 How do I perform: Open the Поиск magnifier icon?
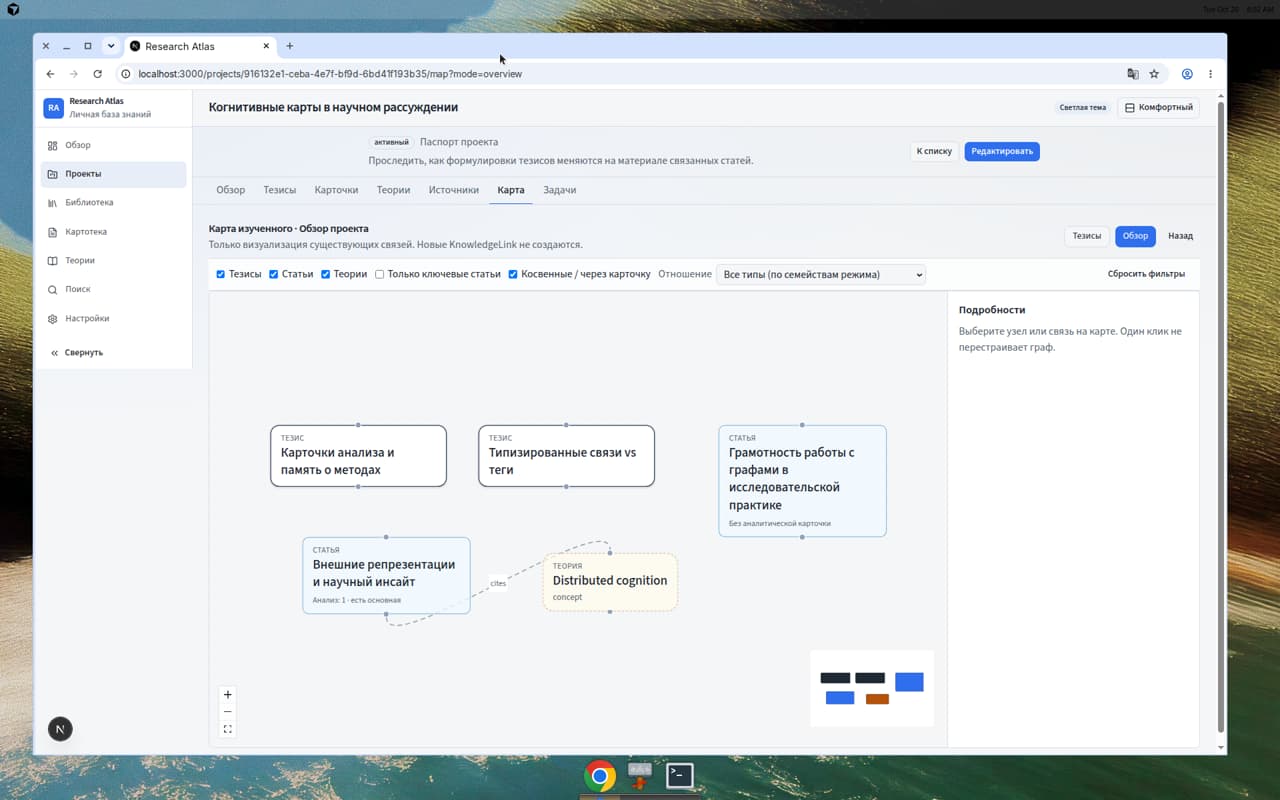[x=53, y=290]
